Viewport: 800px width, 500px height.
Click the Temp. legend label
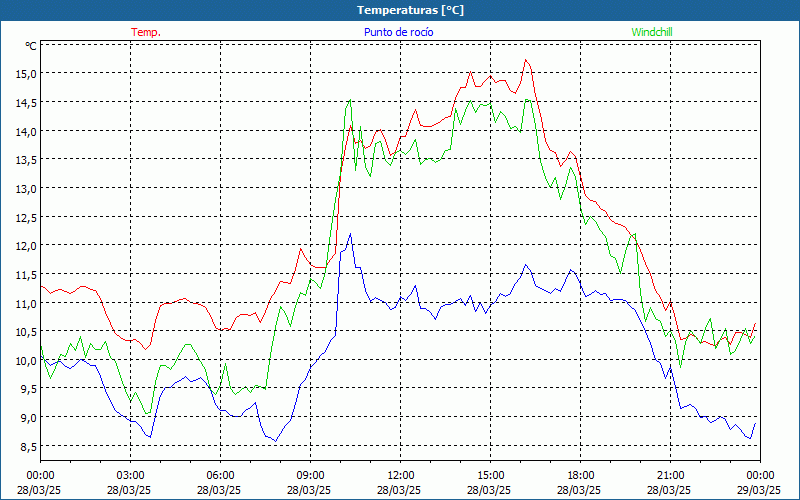pos(146,32)
